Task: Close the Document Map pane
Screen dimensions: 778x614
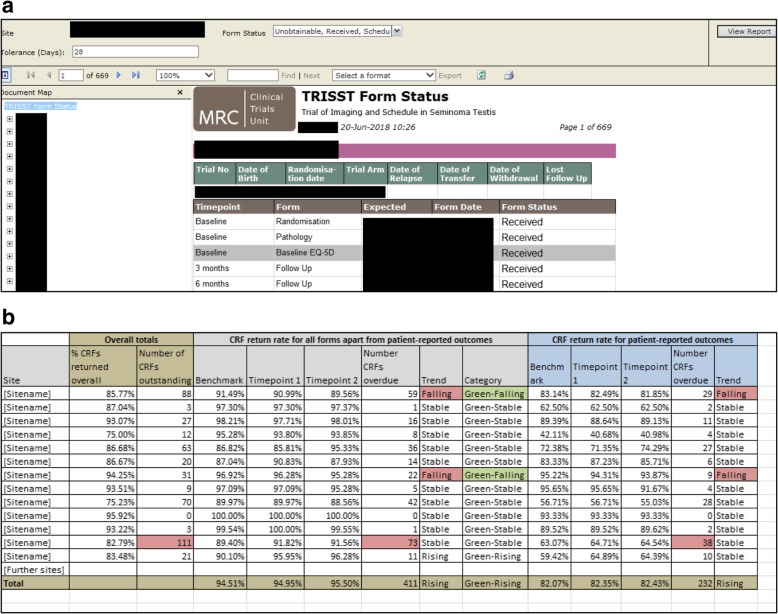Action: point(180,92)
